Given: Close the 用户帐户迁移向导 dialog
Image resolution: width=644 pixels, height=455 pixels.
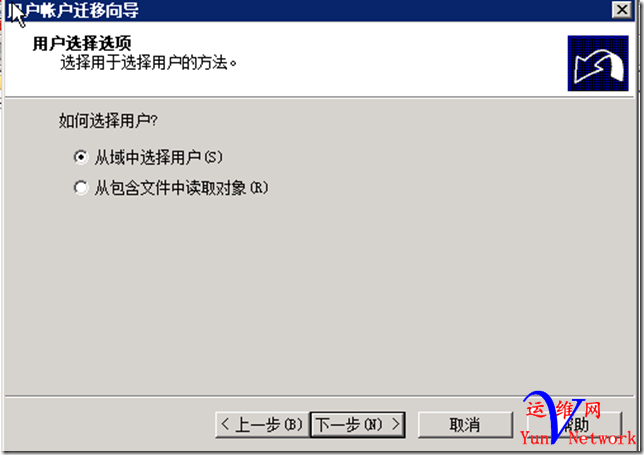Looking at the screenshot, I should (622, 9).
